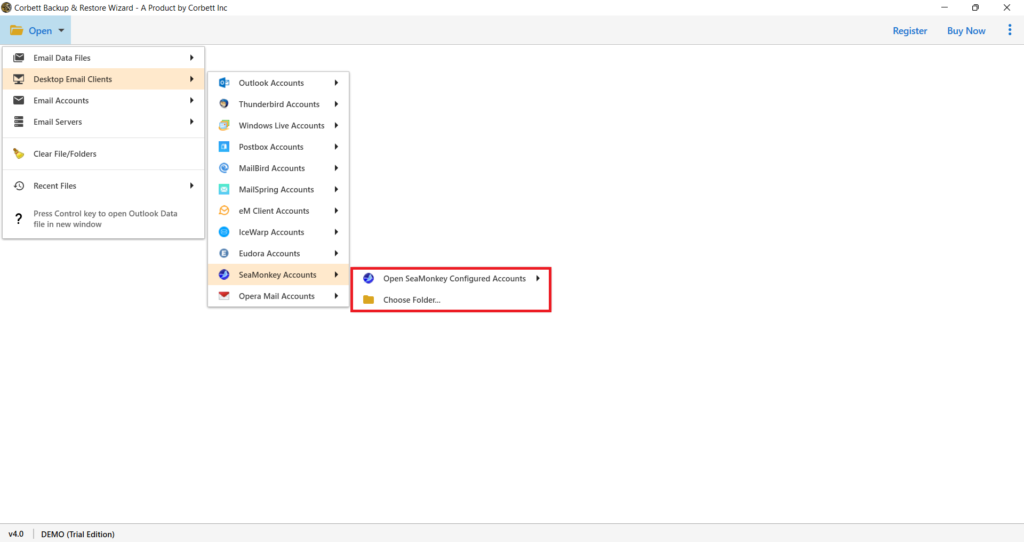Select Open SeaMonkey Configured Accounts entry
This screenshot has height=542, width=1024.
[451, 278]
